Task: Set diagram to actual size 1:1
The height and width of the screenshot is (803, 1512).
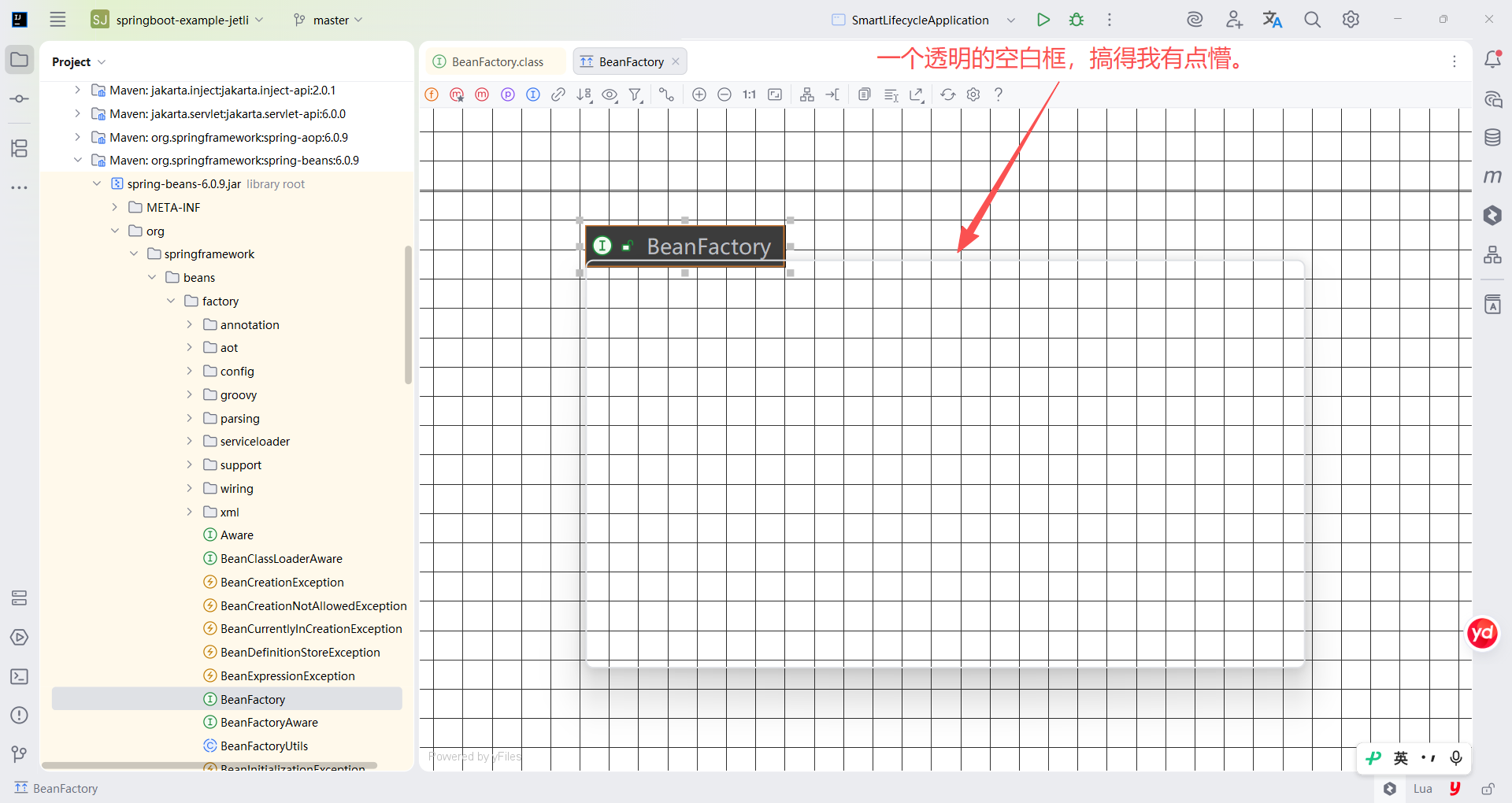Action: [749, 94]
